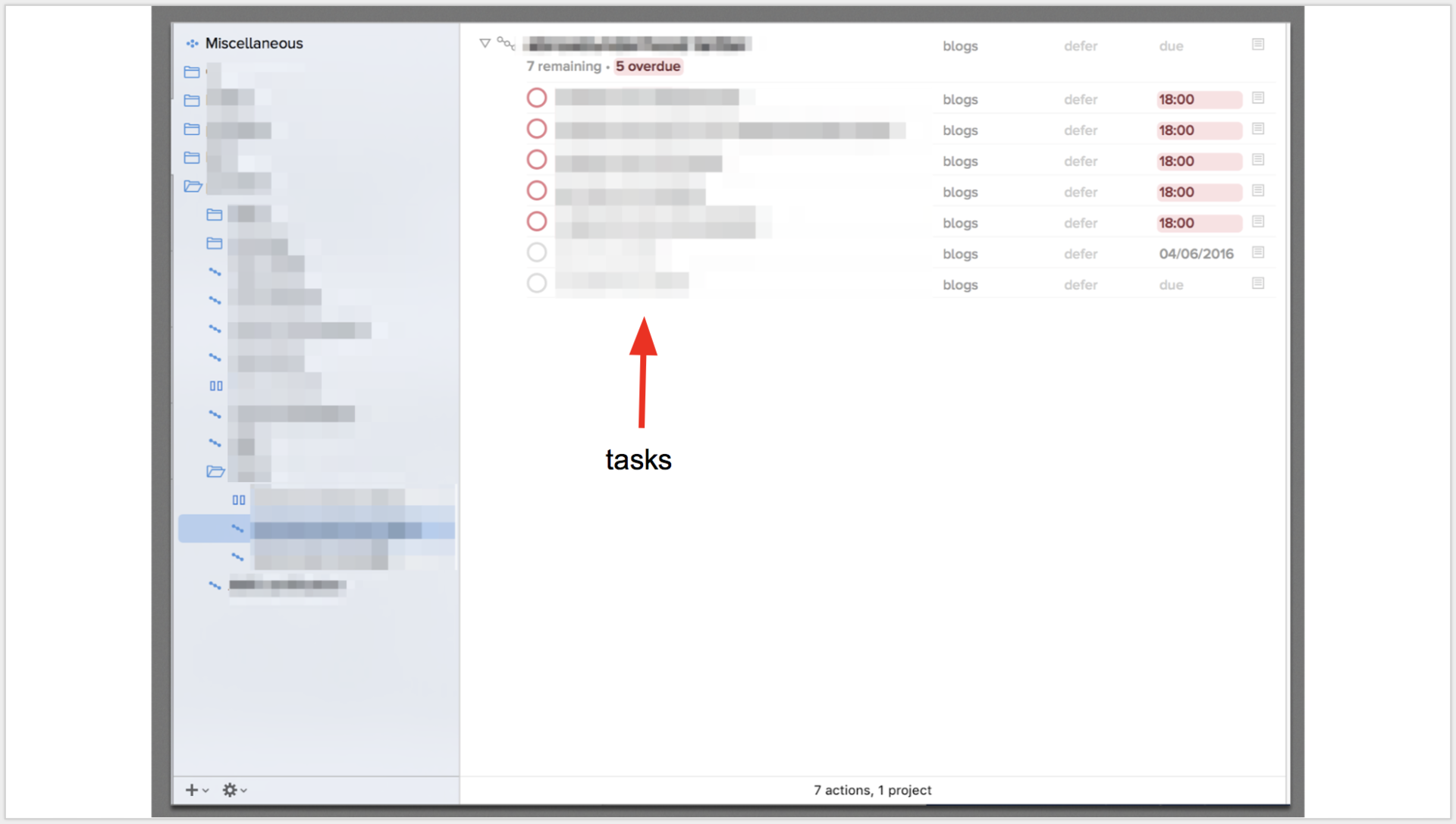Screen dimensions: 1456x824
Task: Toggle the seventh task completion checkbox
Action: click(x=535, y=283)
